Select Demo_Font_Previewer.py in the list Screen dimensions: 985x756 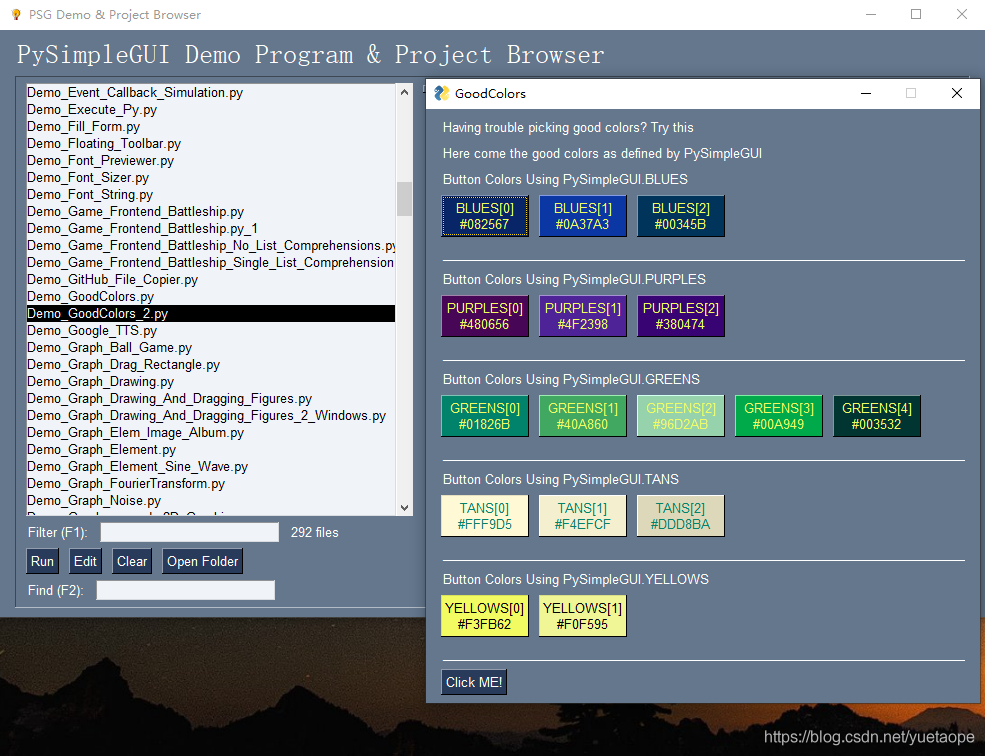(x=210, y=160)
